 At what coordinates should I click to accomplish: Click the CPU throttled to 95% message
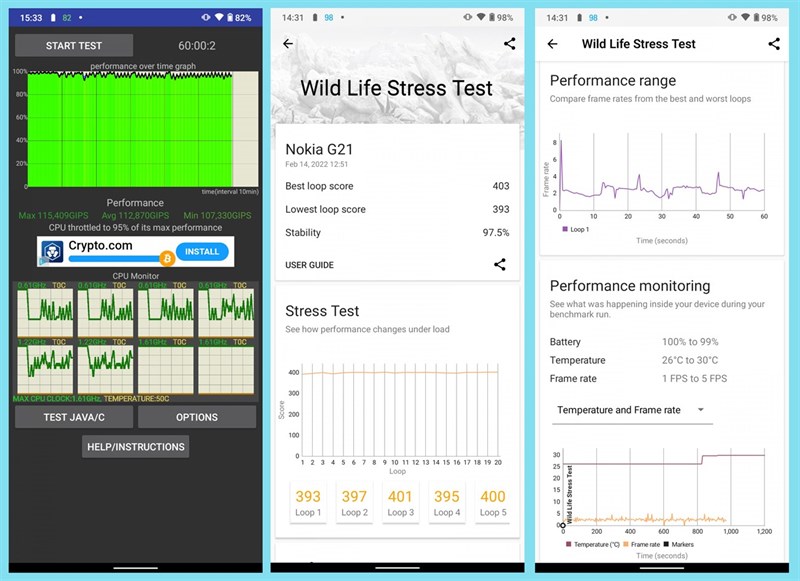click(135, 228)
